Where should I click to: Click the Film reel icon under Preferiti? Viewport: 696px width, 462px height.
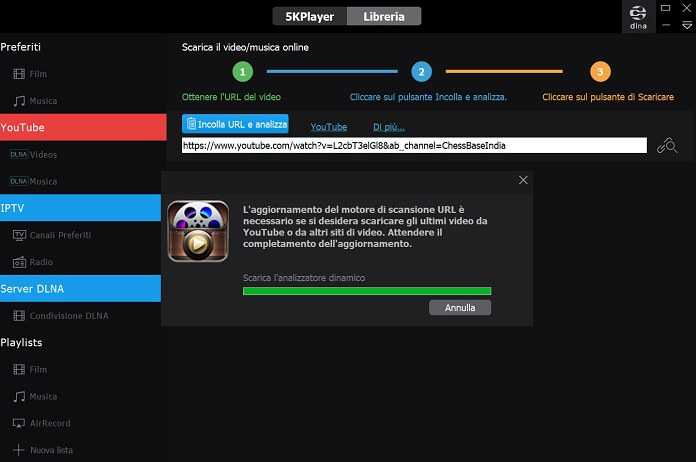pos(19,74)
